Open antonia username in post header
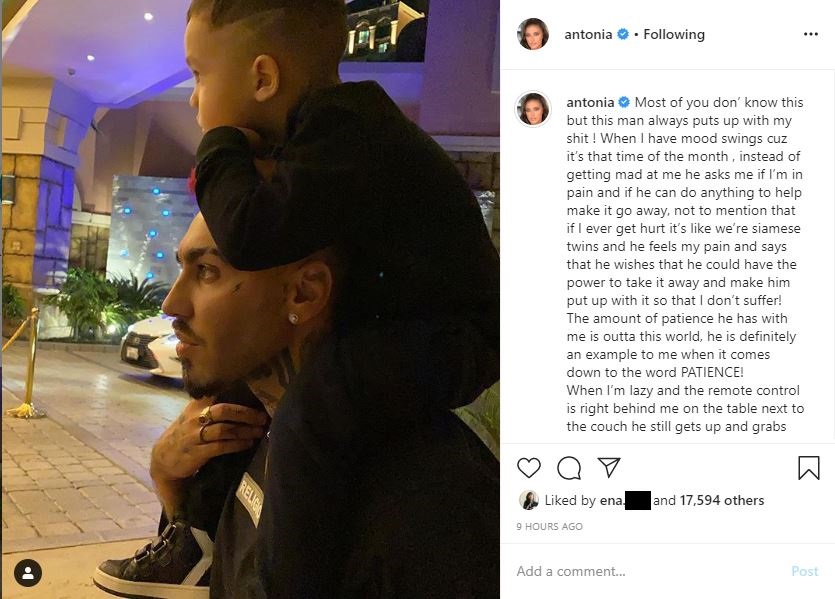This screenshot has height=599, width=835. 588,35
